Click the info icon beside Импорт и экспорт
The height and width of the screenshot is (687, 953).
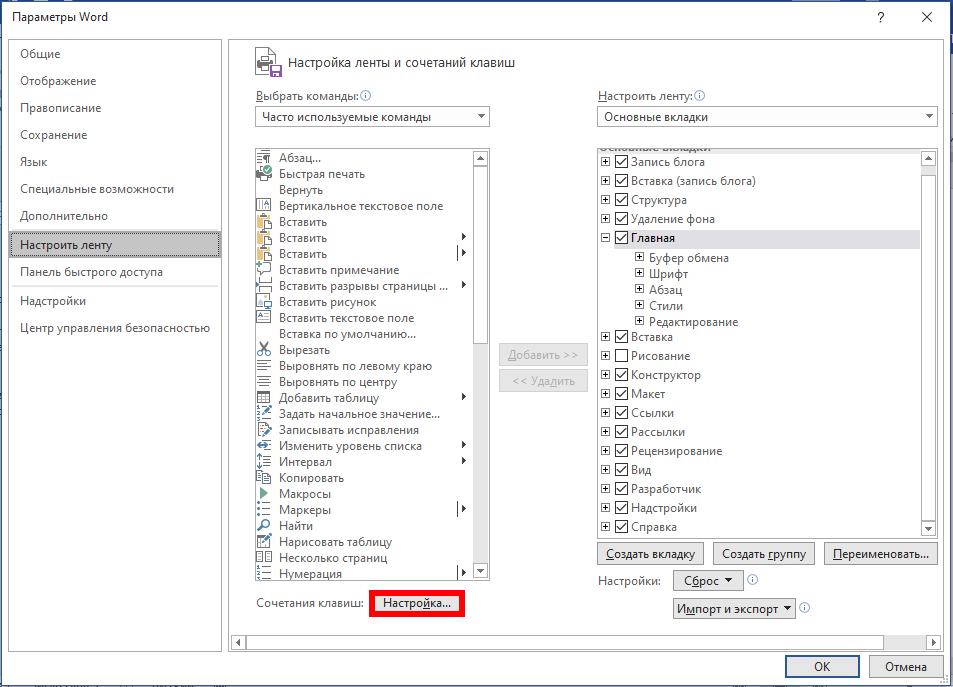click(805, 607)
